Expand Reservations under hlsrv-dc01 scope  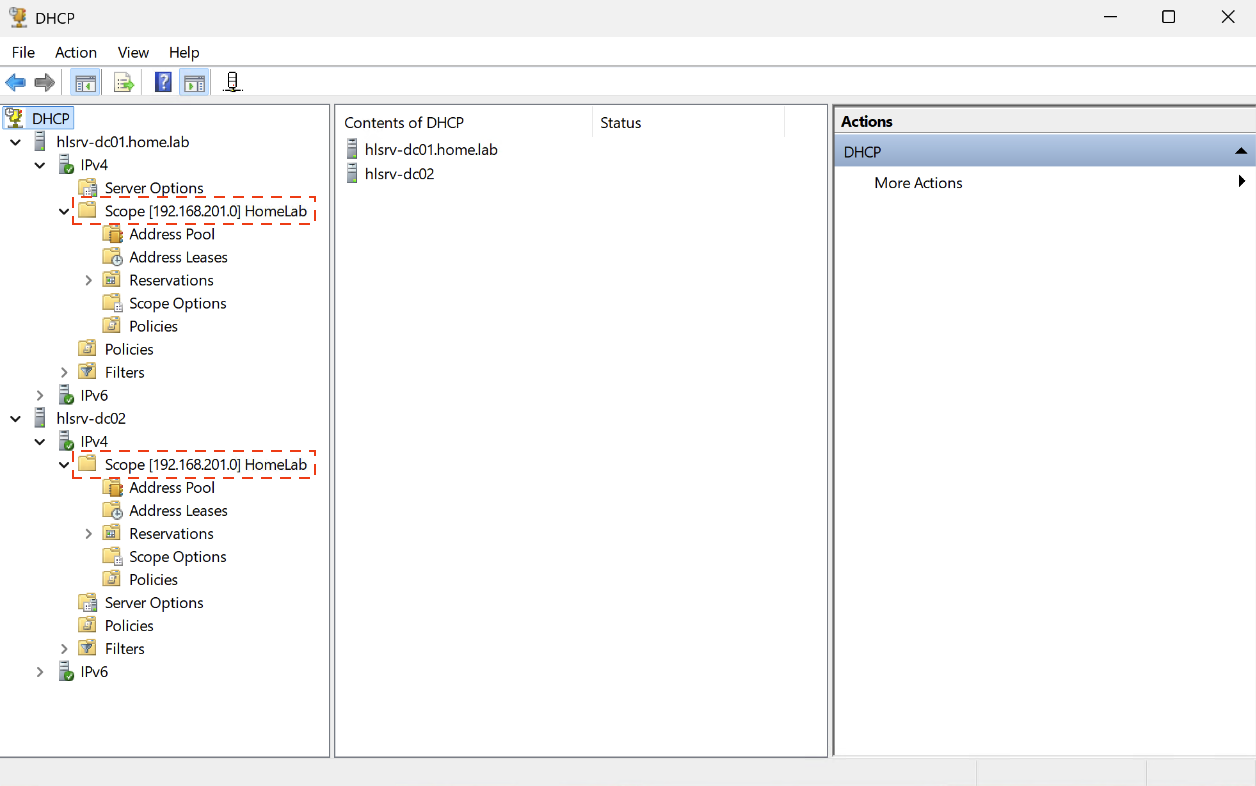tap(89, 281)
